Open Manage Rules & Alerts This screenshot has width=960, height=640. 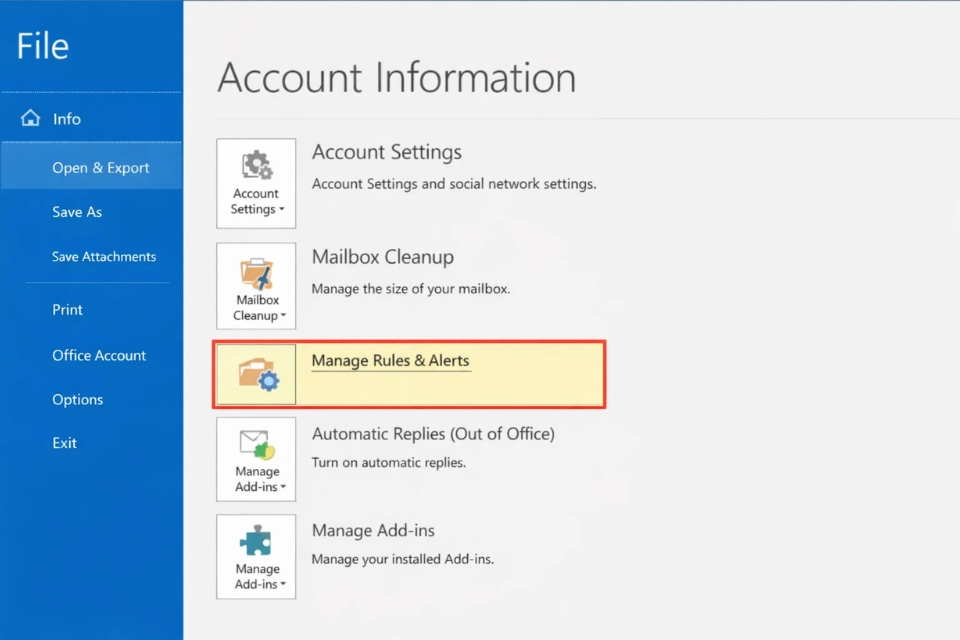[390, 360]
